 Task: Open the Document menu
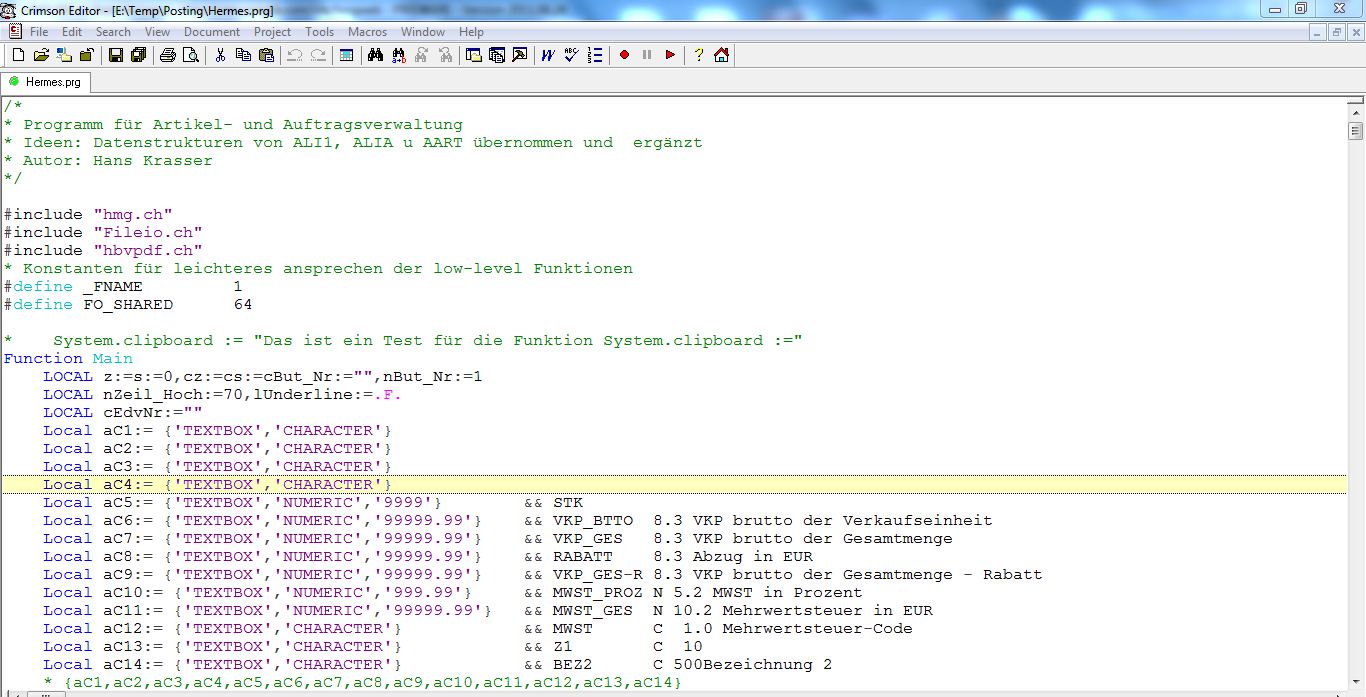click(x=212, y=32)
